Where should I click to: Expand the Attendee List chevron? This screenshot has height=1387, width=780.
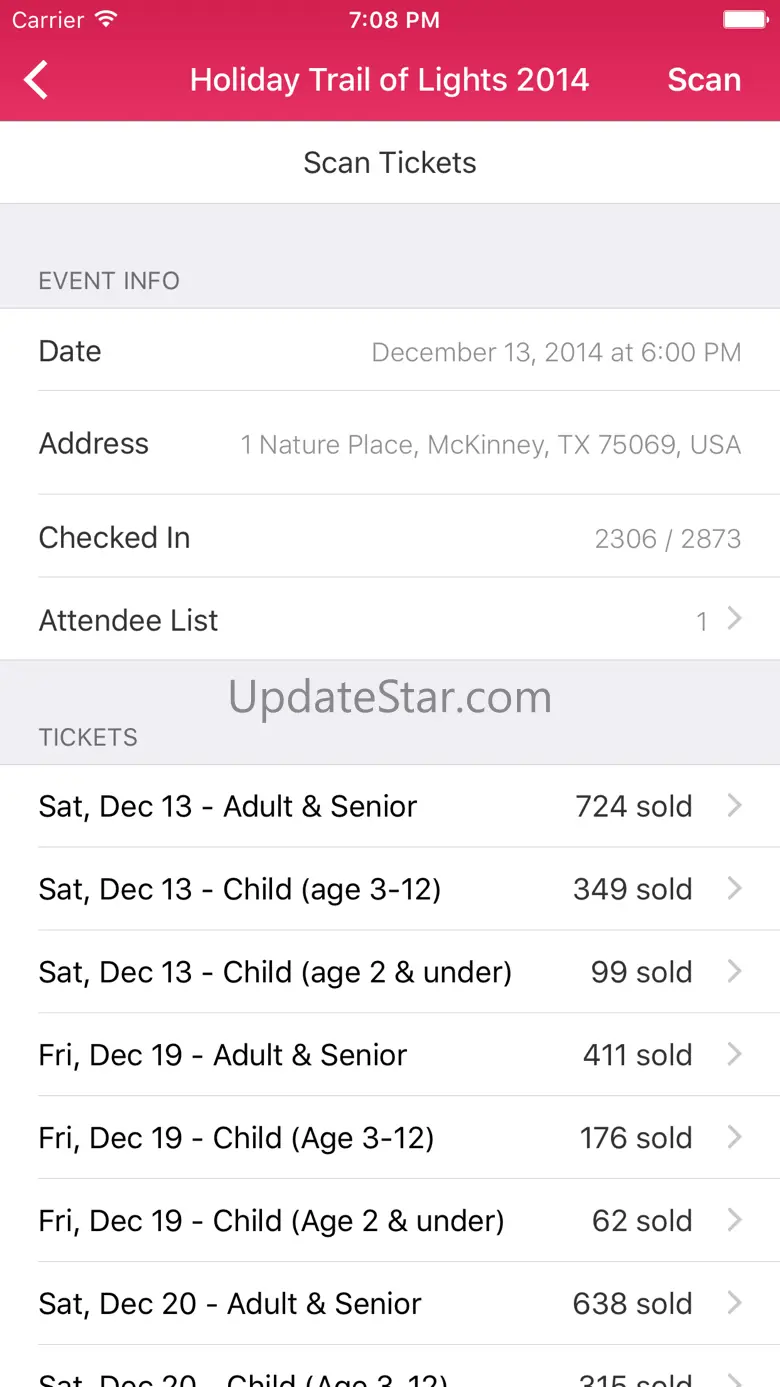(734, 619)
